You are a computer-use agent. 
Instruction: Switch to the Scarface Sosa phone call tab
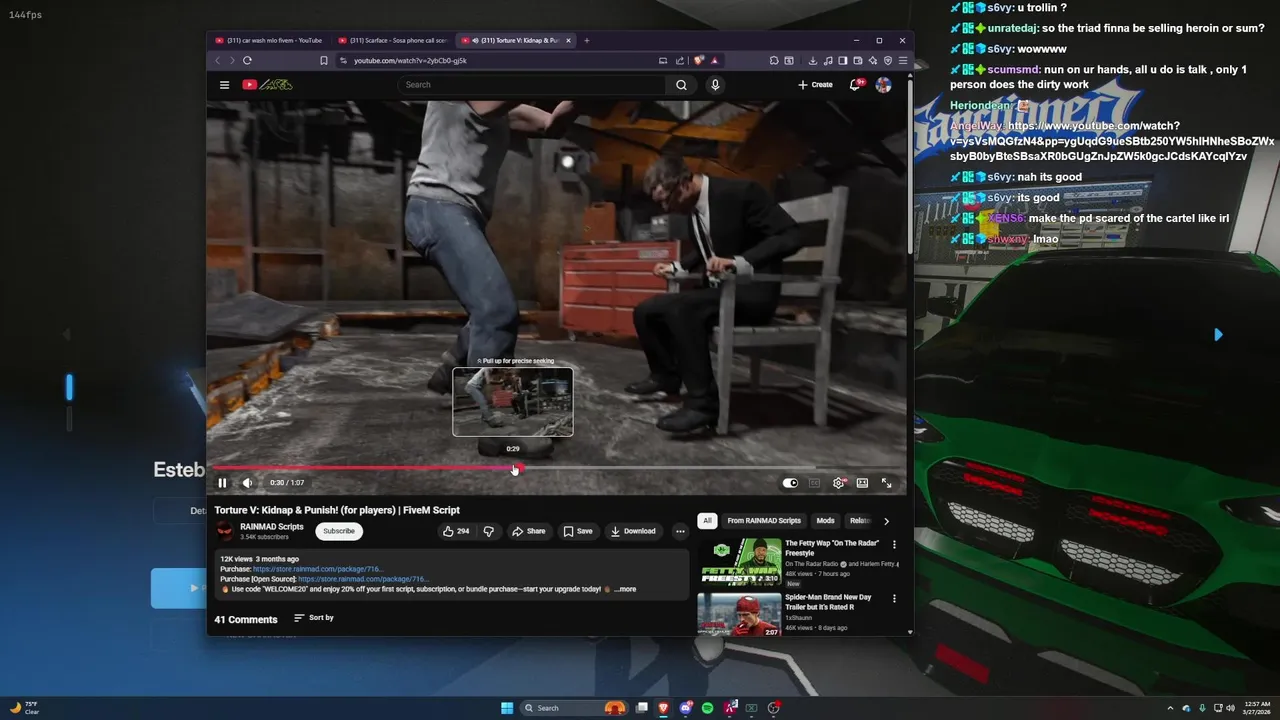pos(393,40)
